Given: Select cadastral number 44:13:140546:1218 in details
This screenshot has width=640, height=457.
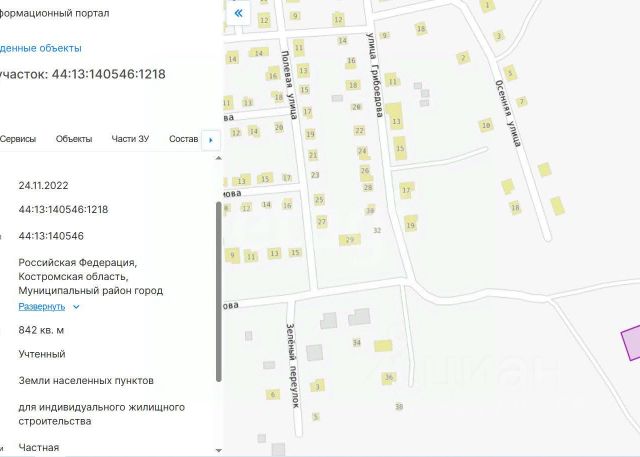Looking at the screenshot, I should [63, 210].
